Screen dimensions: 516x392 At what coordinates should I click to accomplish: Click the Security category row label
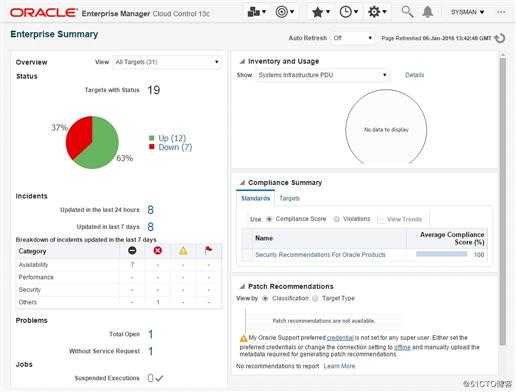30,290
